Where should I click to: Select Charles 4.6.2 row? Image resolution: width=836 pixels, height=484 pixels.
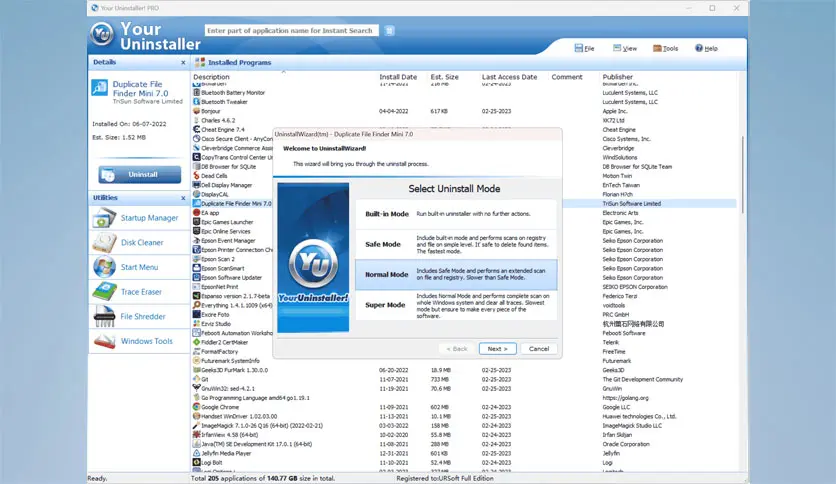point(464,120)
